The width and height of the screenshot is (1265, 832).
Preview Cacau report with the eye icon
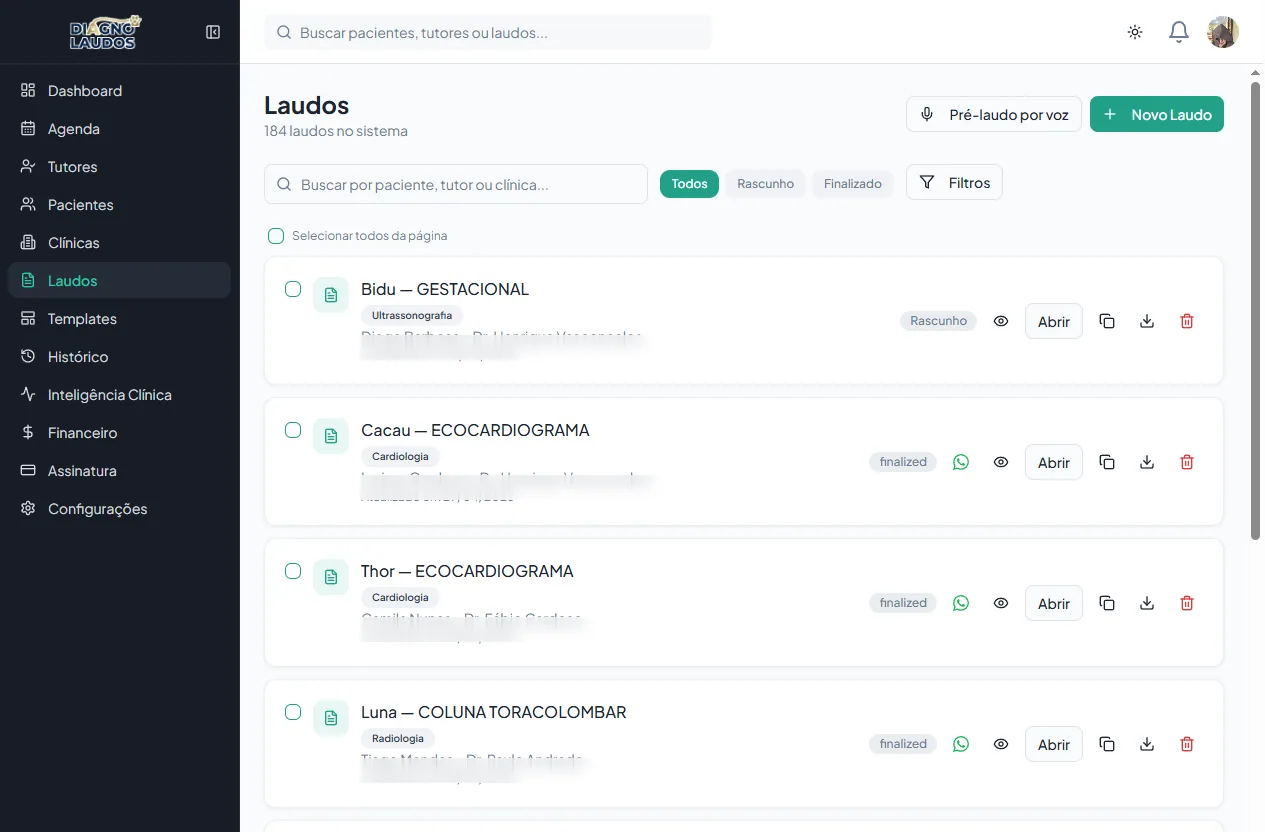point(1001,462)
